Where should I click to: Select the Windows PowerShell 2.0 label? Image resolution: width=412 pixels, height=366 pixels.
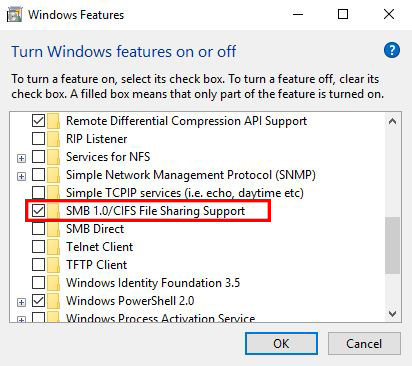click(130, 301)
